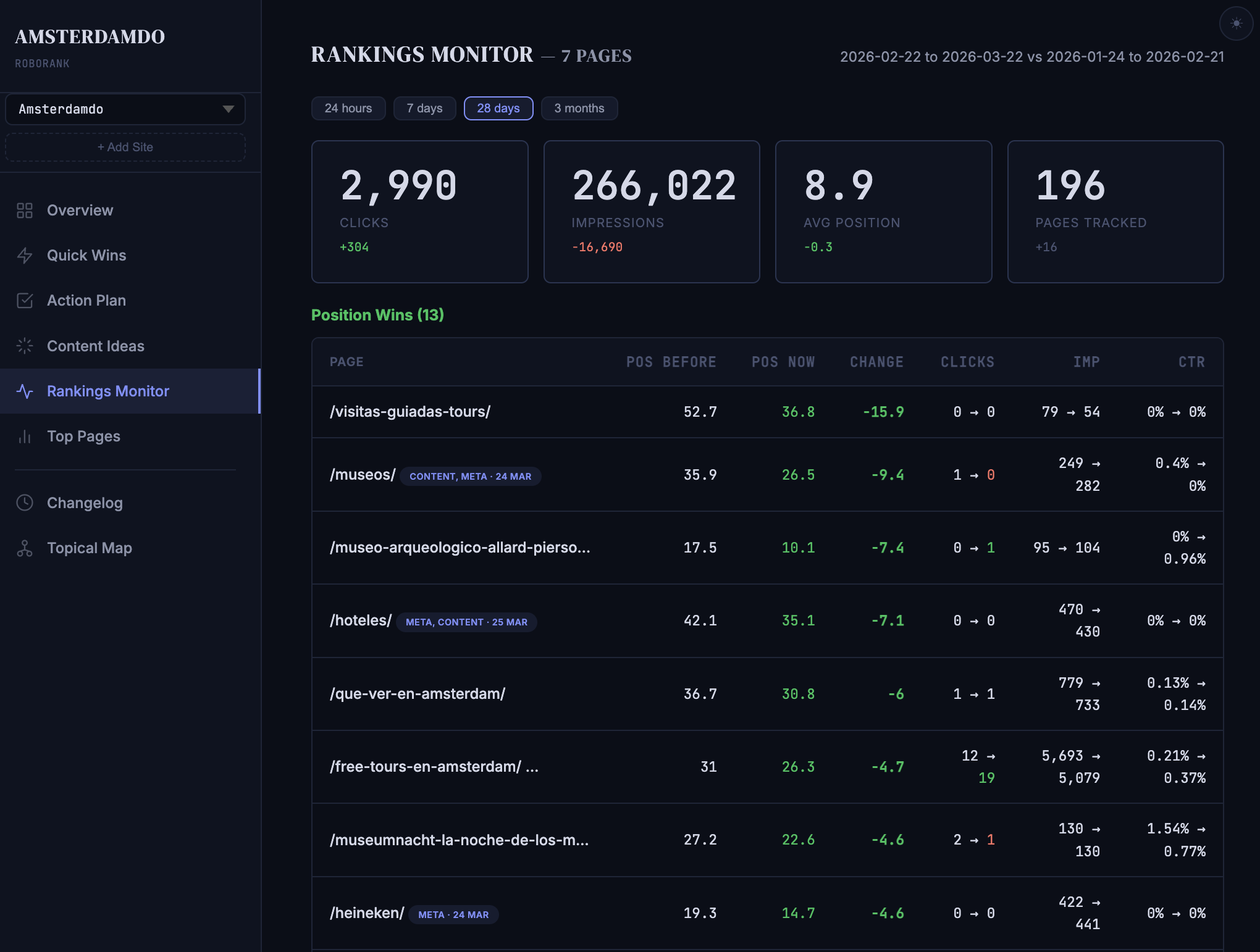
Task: Select the Topical Map node icon
Action: (x=25, y=548)
